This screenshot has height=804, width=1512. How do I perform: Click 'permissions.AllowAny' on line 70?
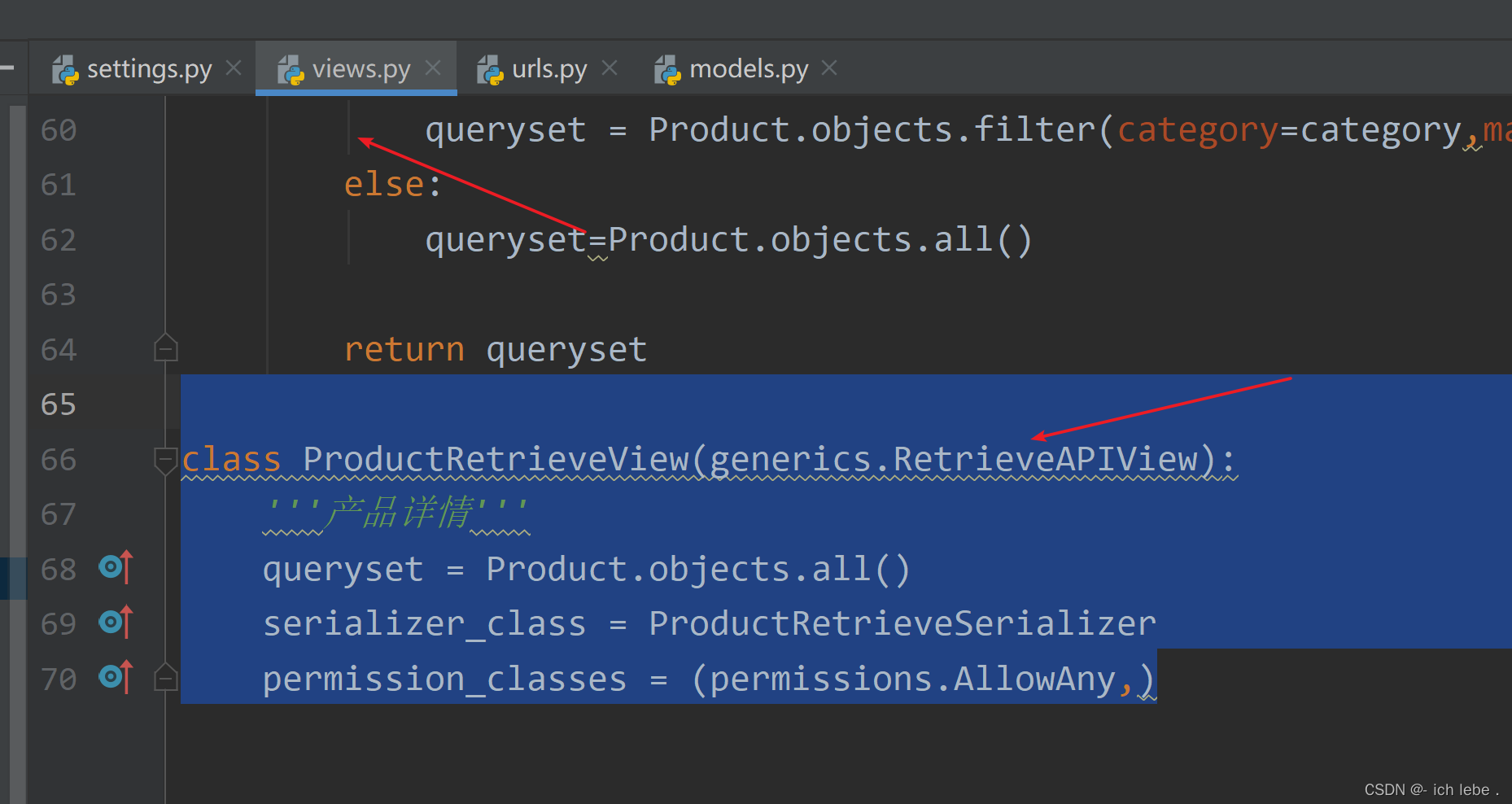(912, 679)
